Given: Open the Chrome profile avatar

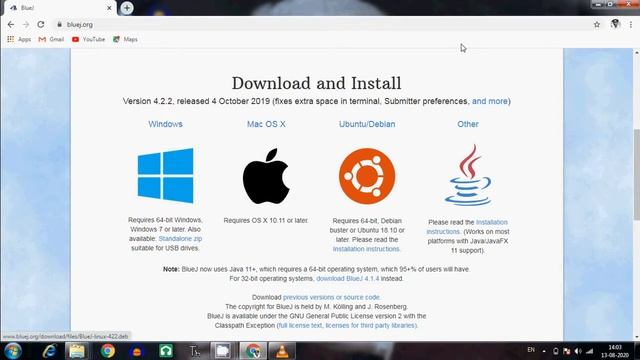Looking at the screenshot, I should coord(615,24).
